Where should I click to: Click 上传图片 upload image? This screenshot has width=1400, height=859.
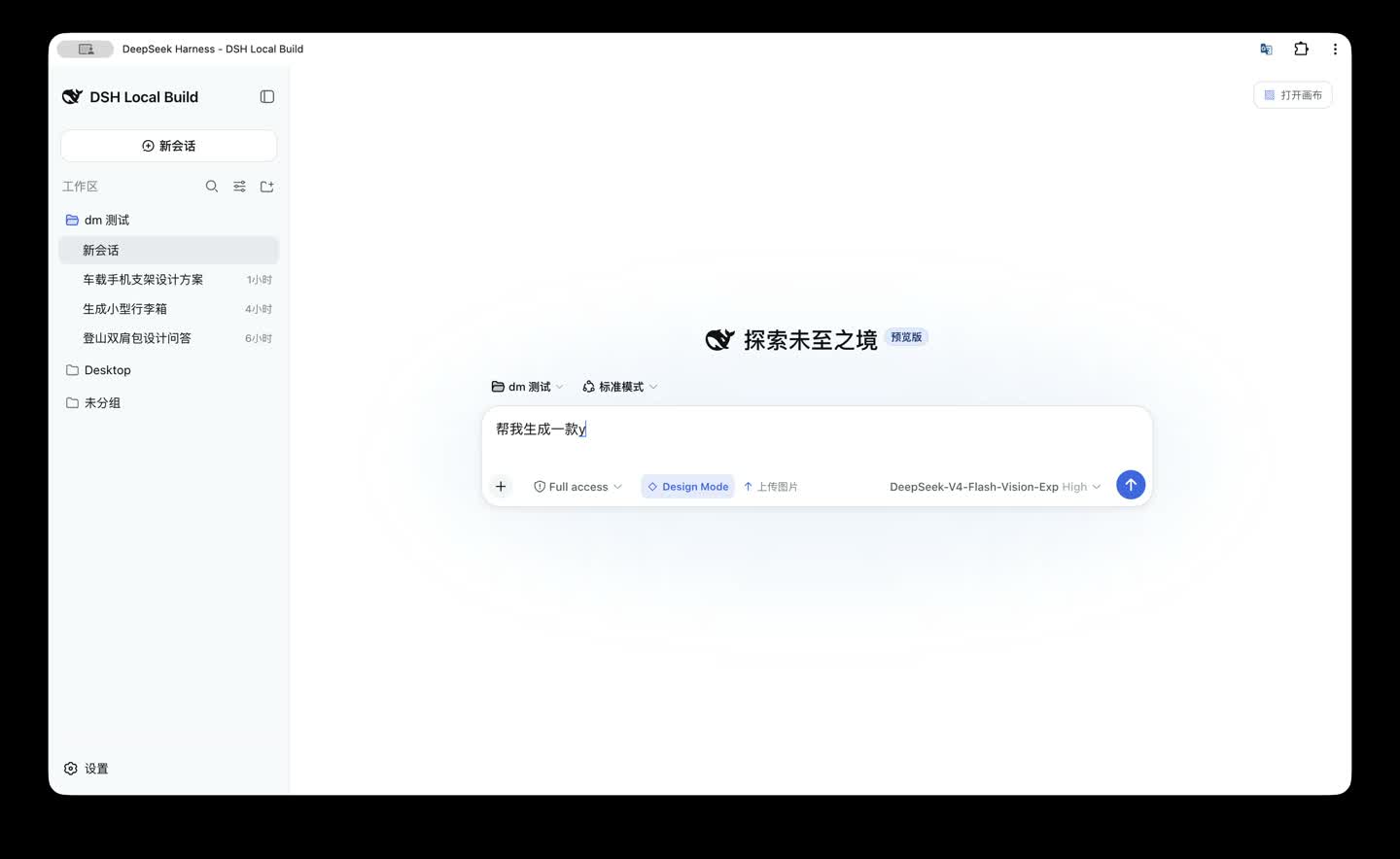pos(771,487)
